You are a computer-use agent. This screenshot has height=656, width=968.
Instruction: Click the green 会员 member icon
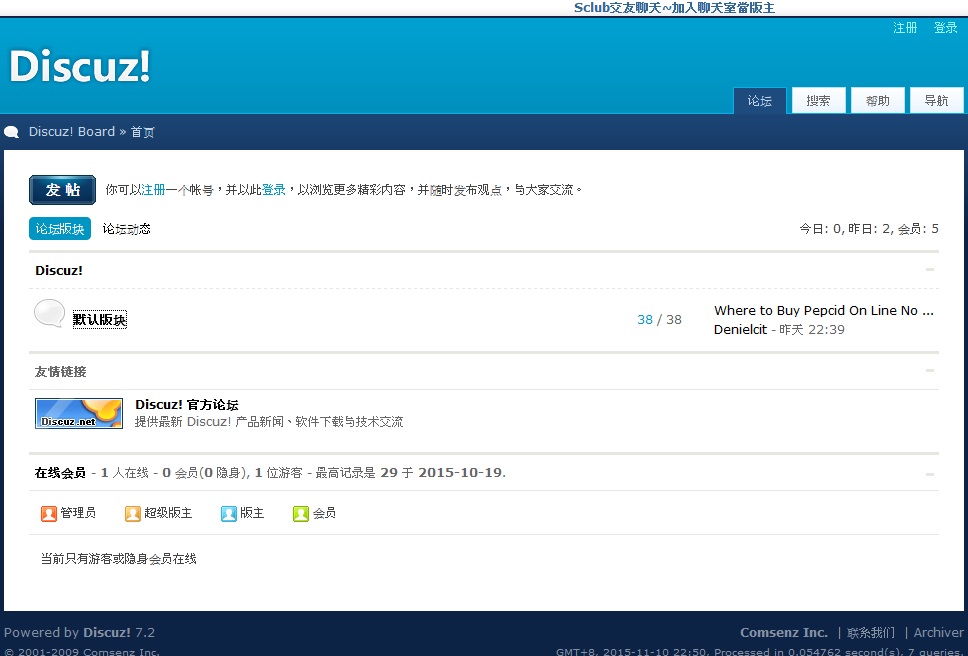(301, 514)
